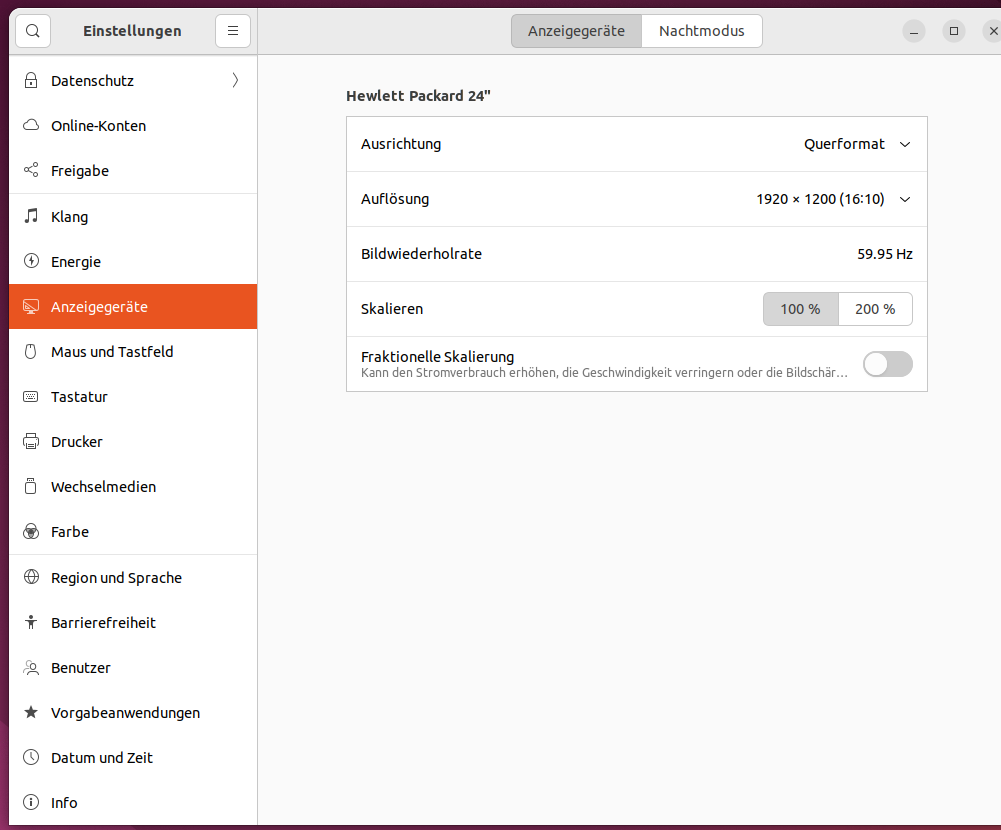Click the cloud icon for Online-Konten

coord(31,125)
